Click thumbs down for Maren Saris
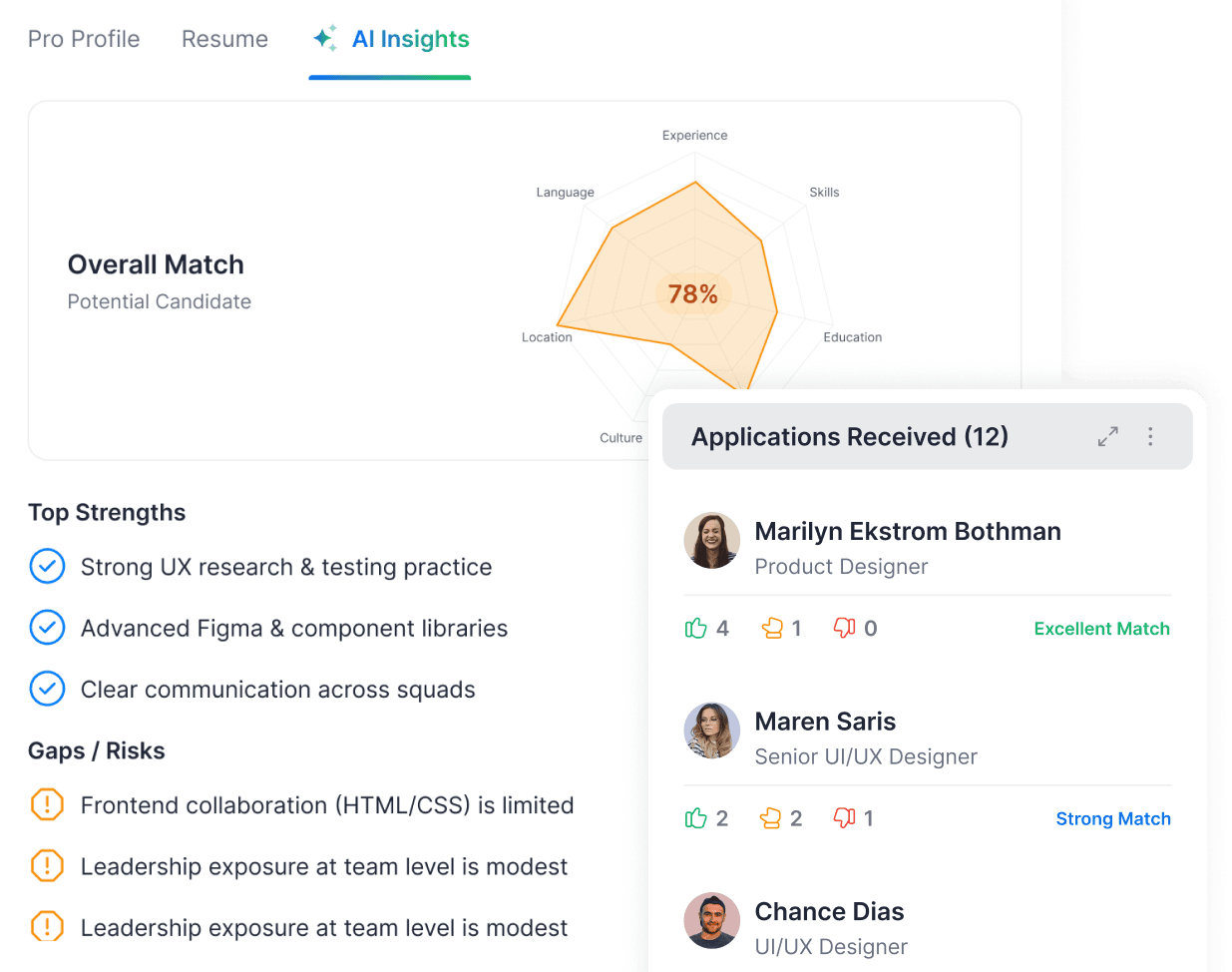This screenshot has width=1232, height=972. click(845, 818)
